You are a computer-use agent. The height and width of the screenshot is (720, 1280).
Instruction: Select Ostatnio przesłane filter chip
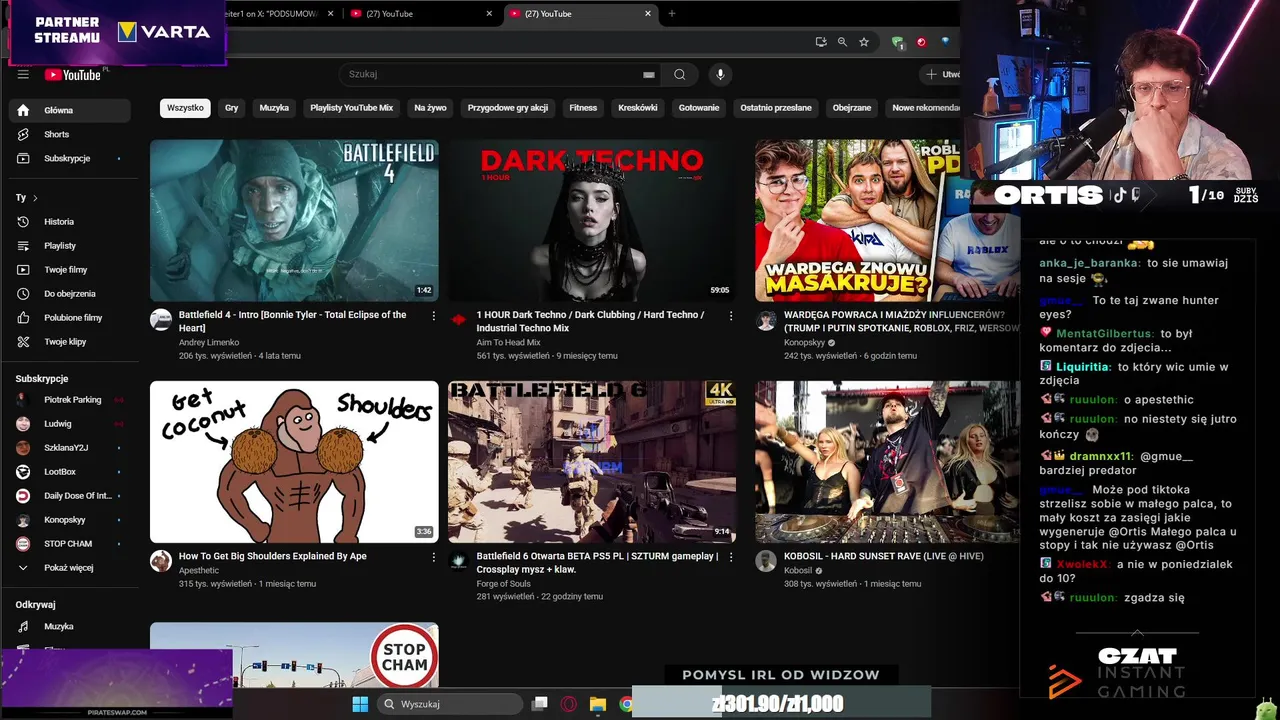776,108
